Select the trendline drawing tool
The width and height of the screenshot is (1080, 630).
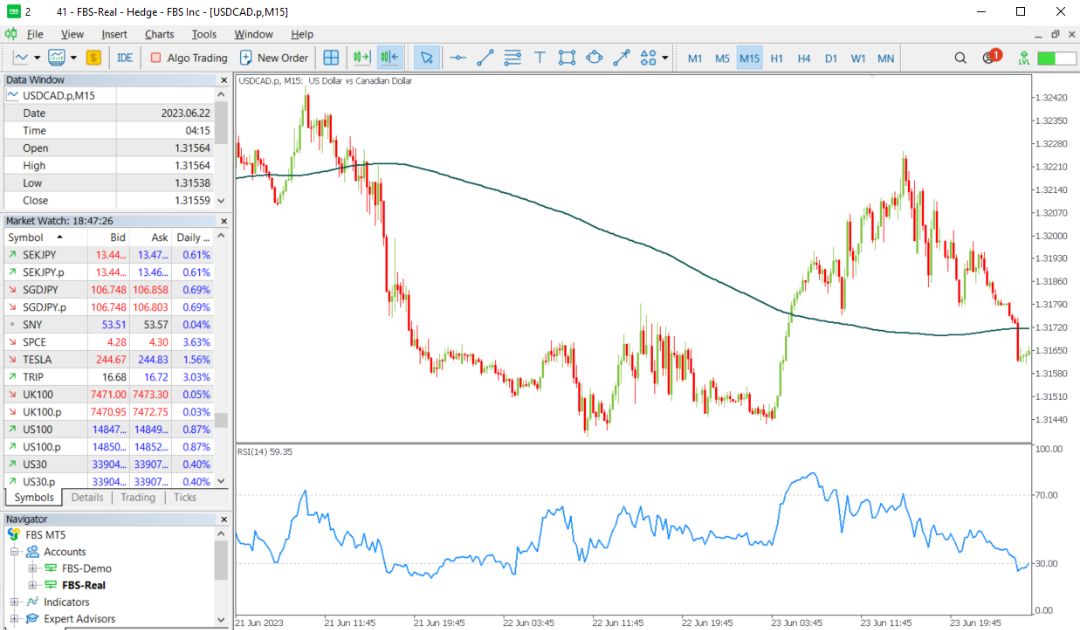[x=485, y=58]
